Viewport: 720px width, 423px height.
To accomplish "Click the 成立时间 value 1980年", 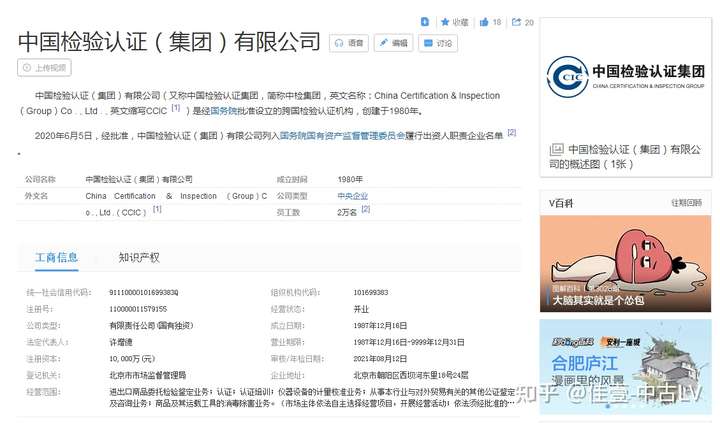I will point(350,179).
